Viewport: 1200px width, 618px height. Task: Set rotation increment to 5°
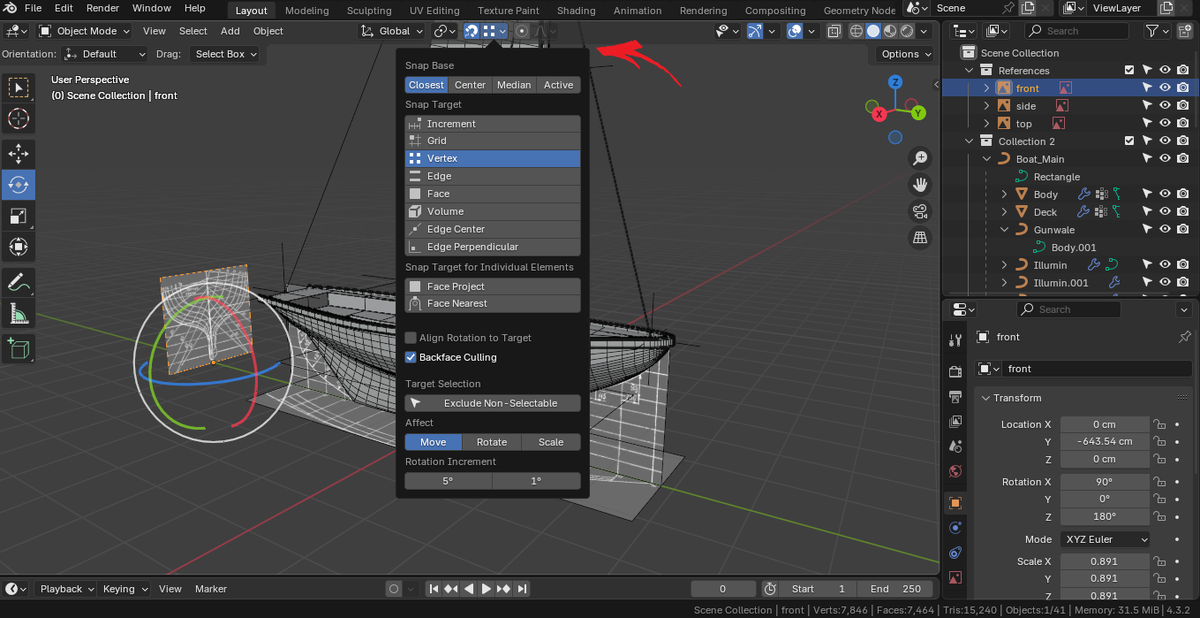click(448, 481)
